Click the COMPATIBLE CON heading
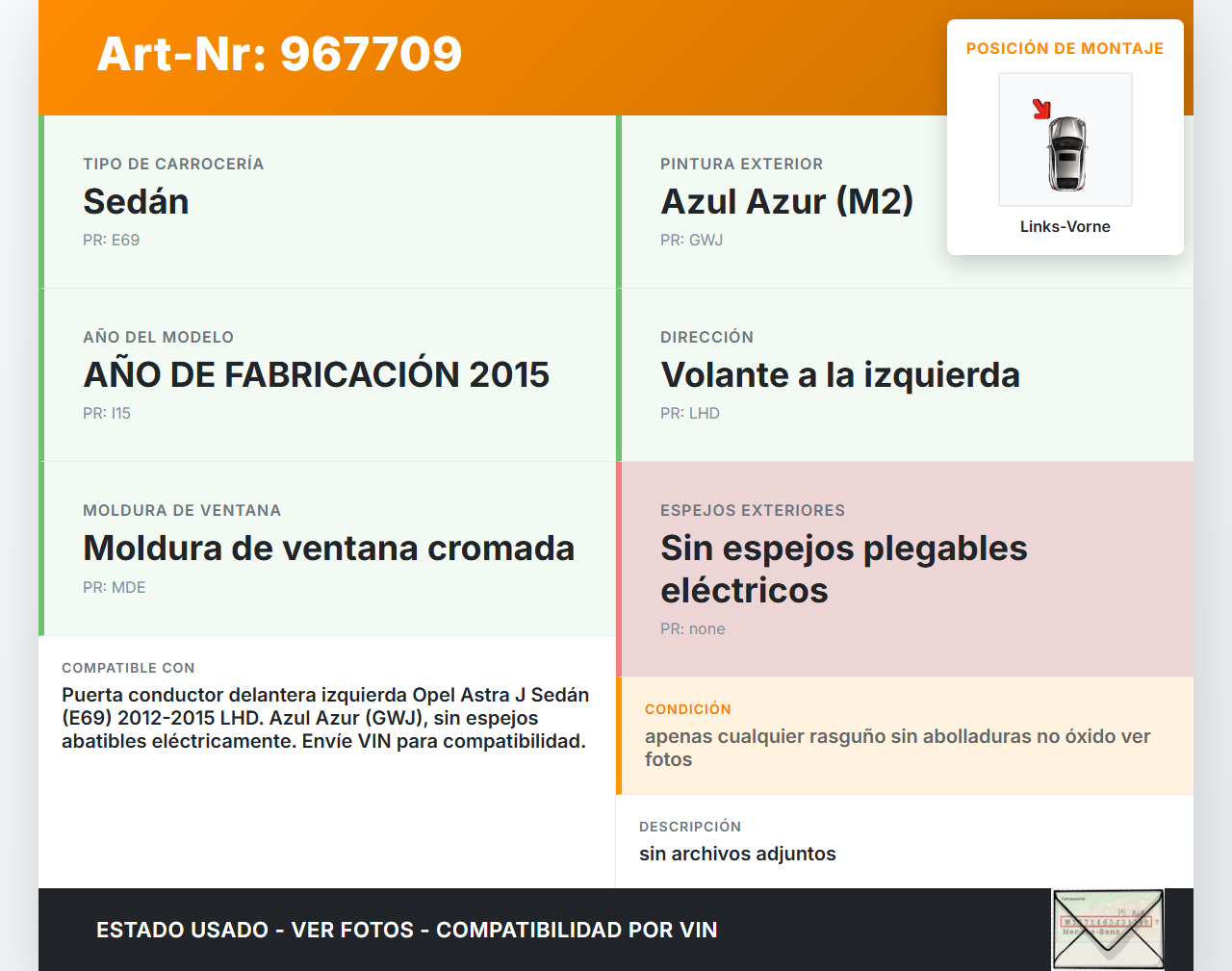The image size is (1232, 971). [128, 668]
